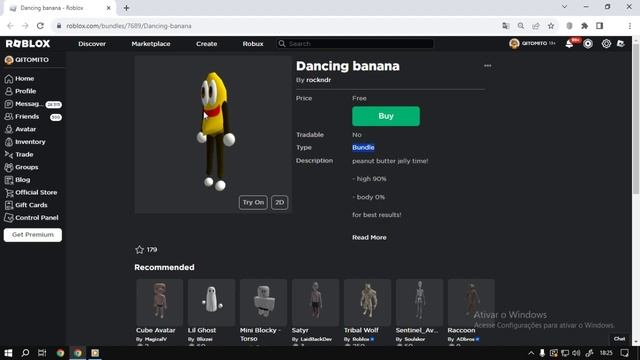The image size is (640, 360).
Task: Select the highlighted Bundle type text
Action: tap(363, 147)
